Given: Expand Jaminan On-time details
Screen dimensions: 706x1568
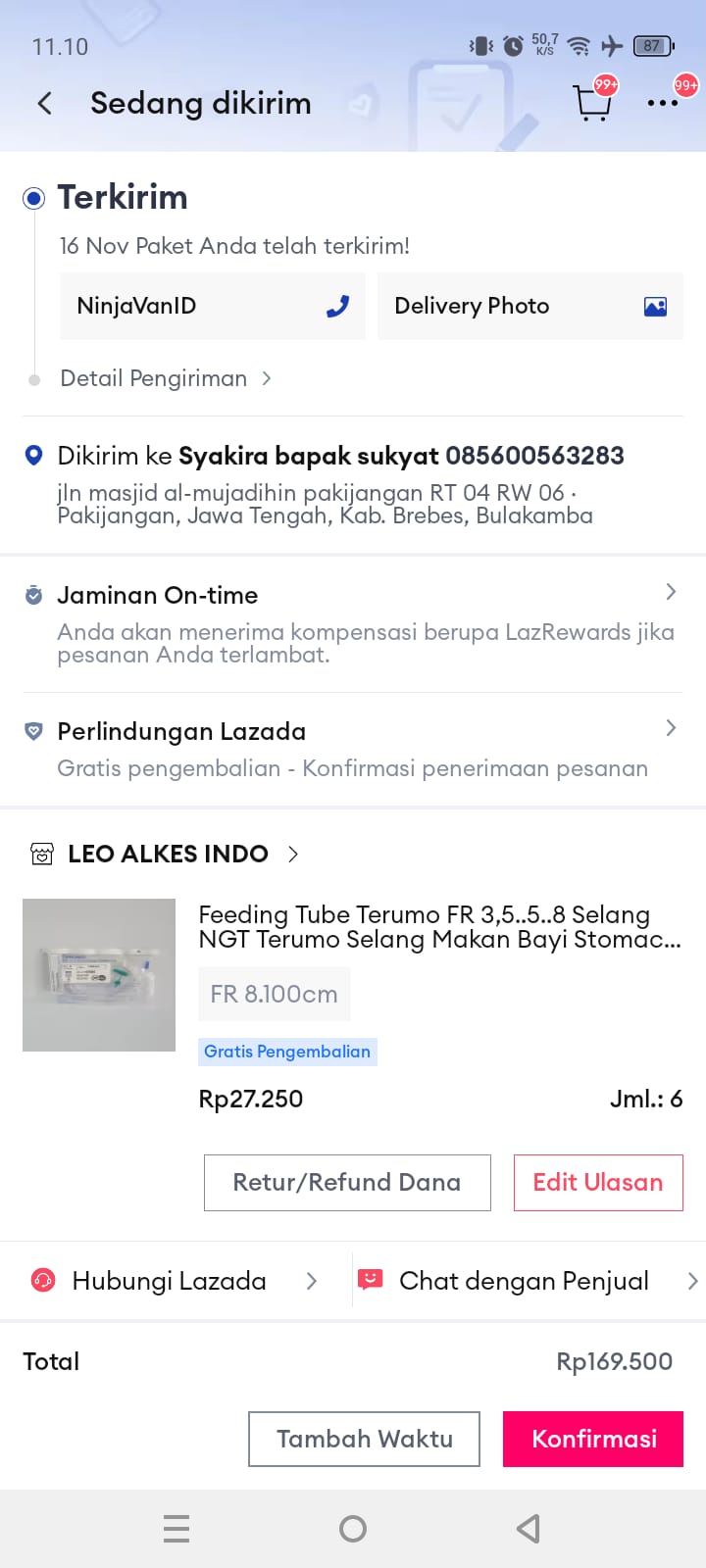Looking at the screenshot, I should [671, 592].
